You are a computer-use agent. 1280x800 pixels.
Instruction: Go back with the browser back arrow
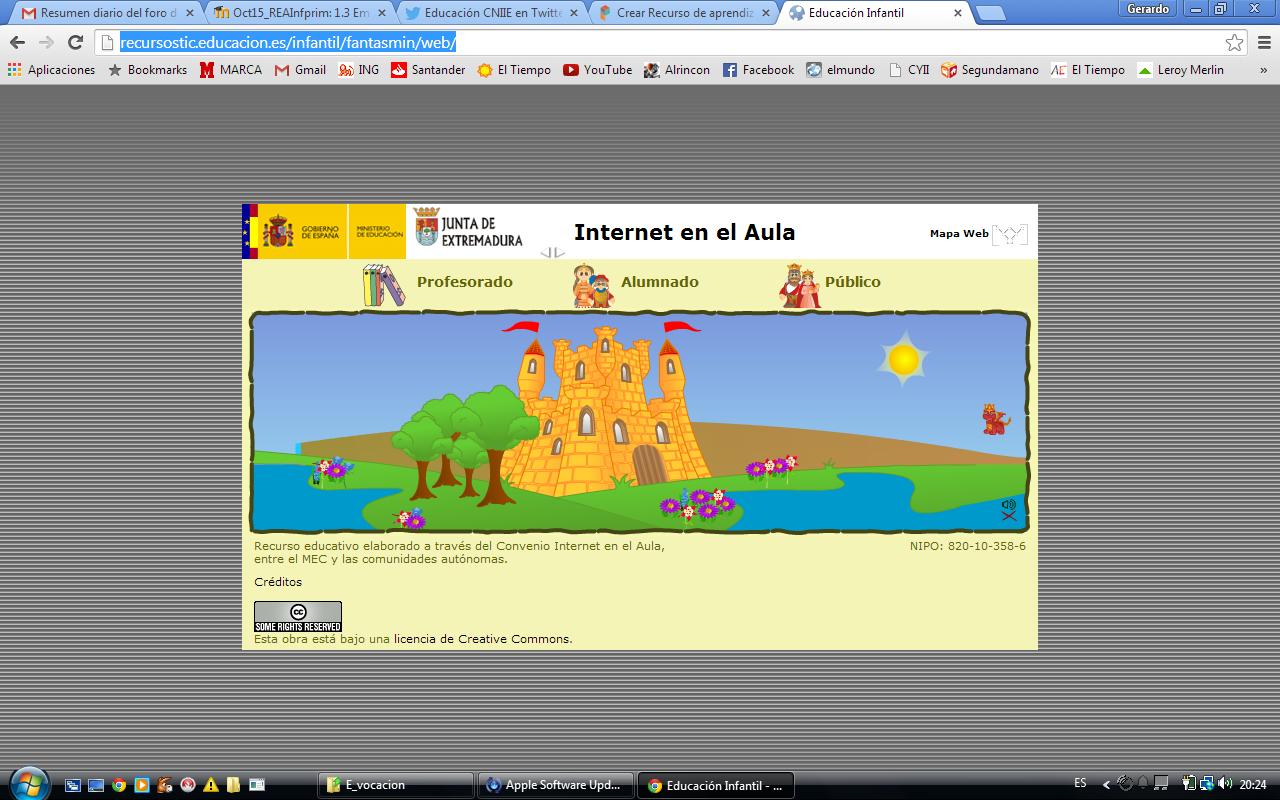click(x=17, y=42)
